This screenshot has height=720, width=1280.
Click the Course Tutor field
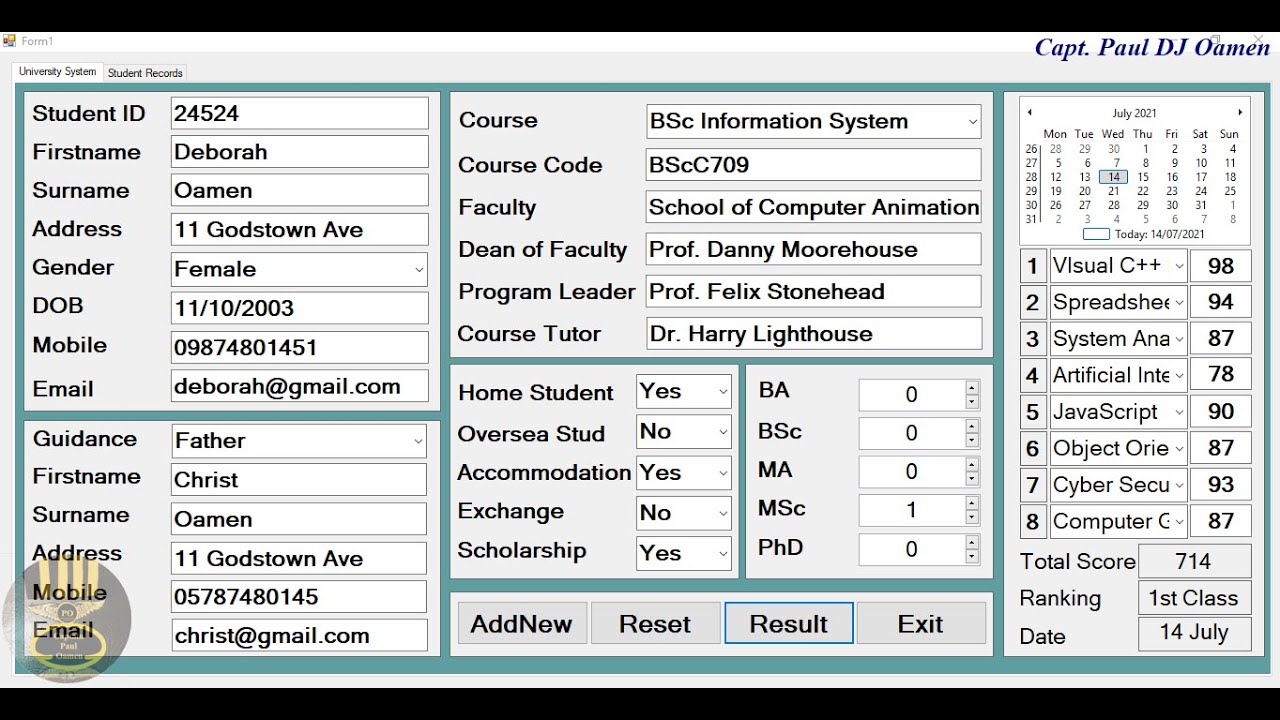coord(814,334)
